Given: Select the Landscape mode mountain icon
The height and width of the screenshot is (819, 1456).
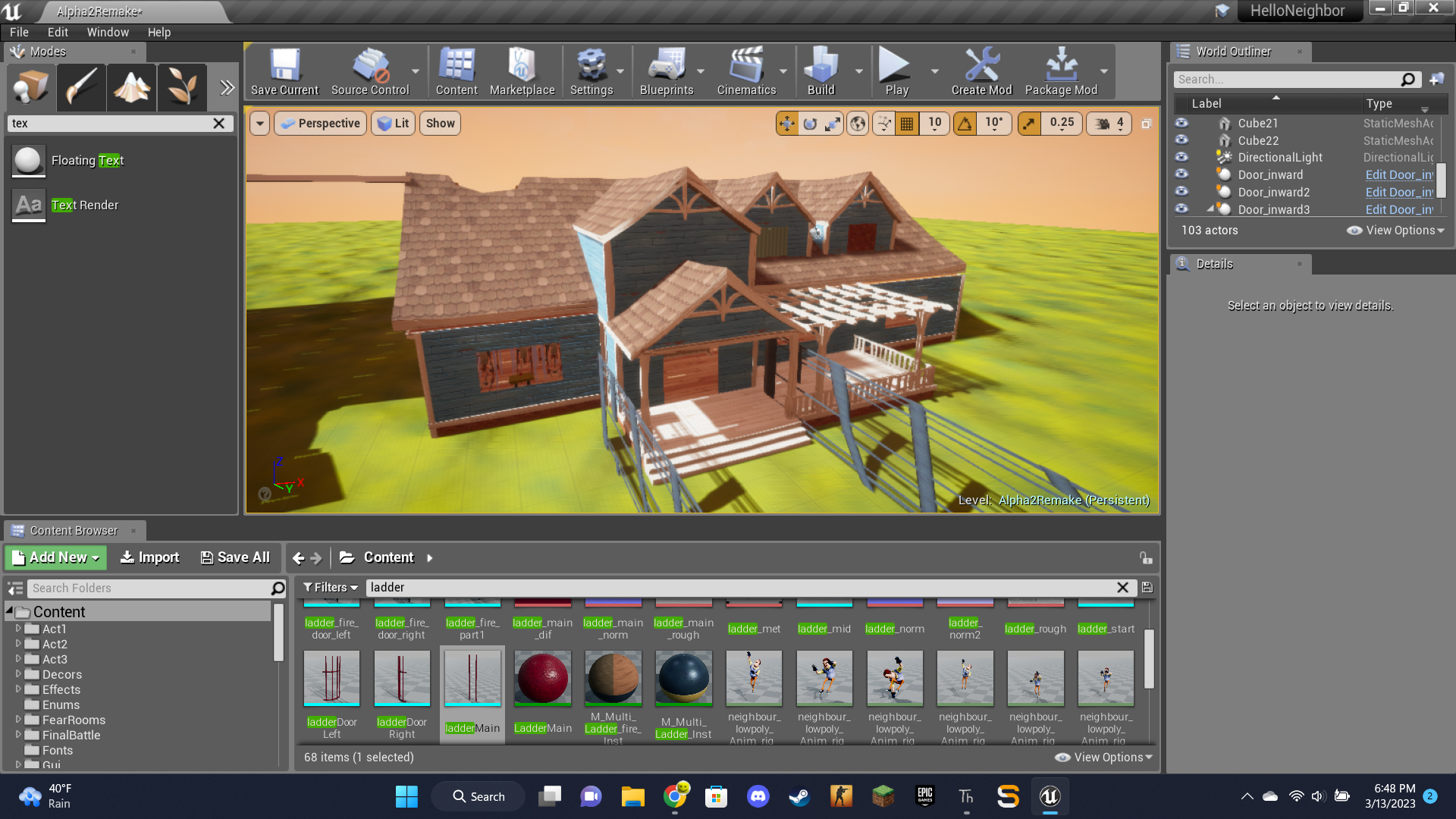Looking at the screenshot, I should (131, 87).
